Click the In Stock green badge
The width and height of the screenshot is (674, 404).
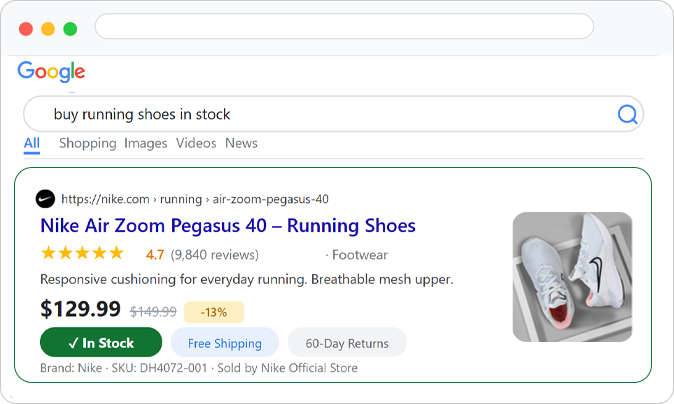[x=101, y=342]
